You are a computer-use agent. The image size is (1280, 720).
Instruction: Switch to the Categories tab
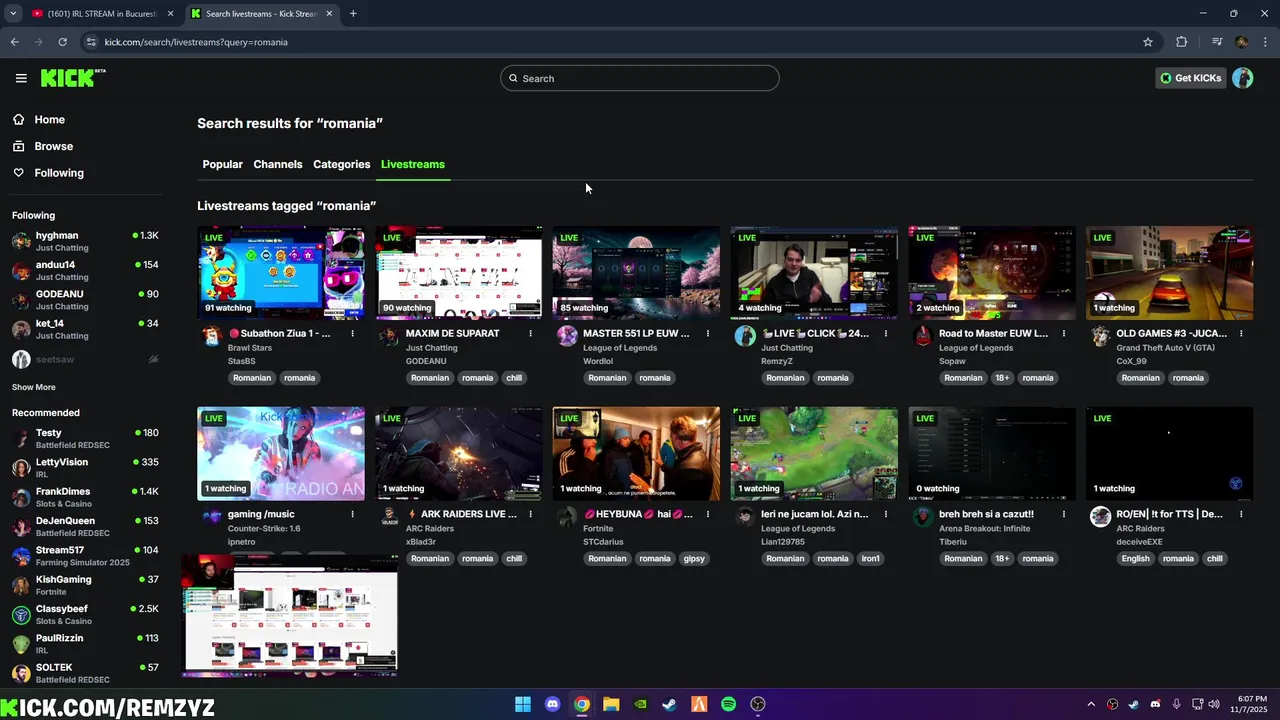click(x=341, y=164)
